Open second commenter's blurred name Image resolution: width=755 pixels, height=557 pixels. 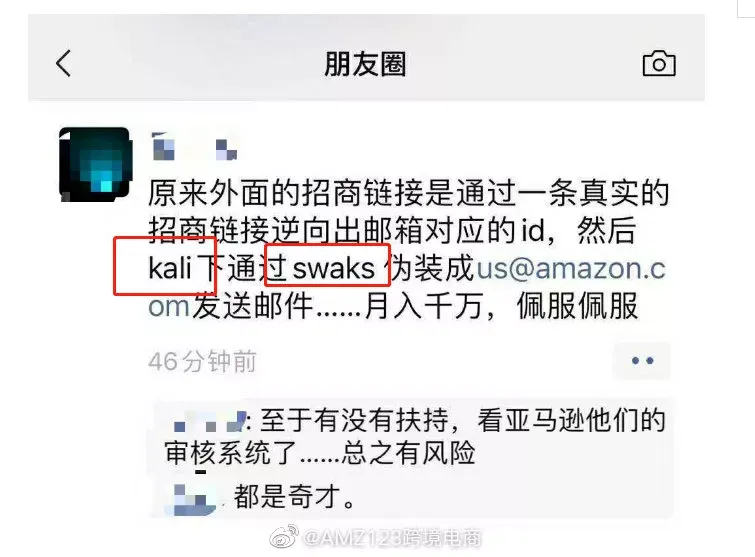point(194,497)
